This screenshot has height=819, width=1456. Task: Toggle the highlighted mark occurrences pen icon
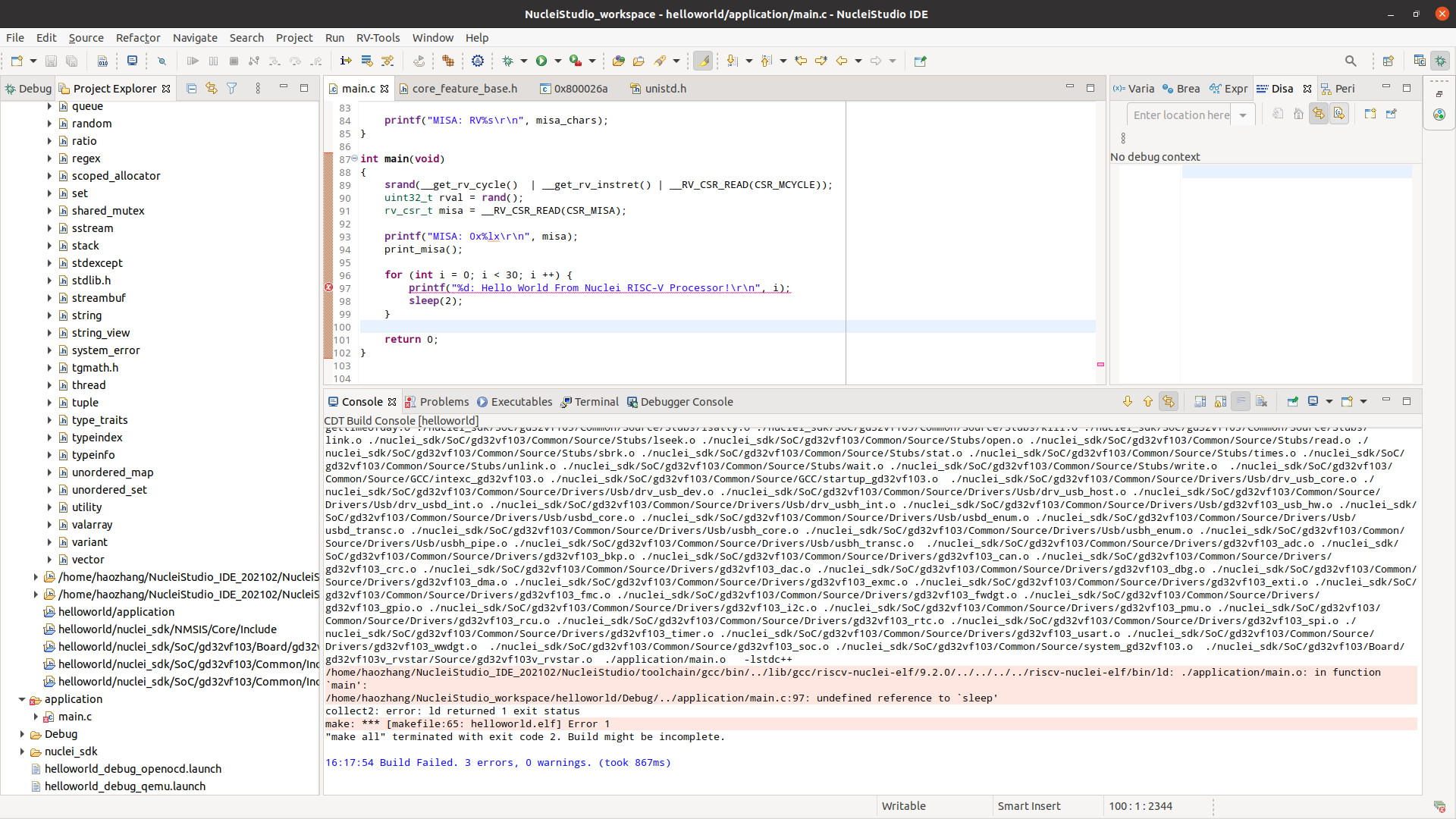703,61
